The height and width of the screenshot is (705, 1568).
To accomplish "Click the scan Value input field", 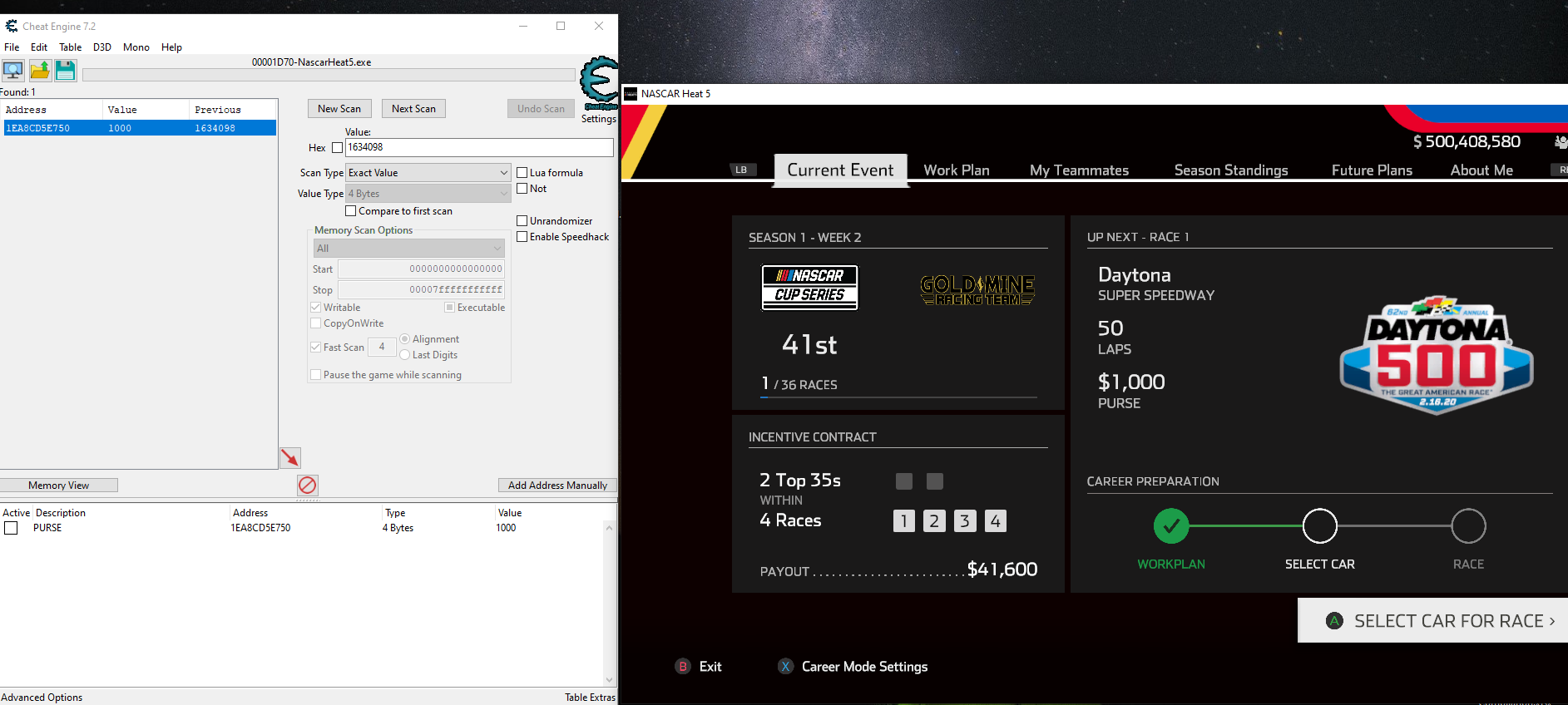I will coord(478,147).
